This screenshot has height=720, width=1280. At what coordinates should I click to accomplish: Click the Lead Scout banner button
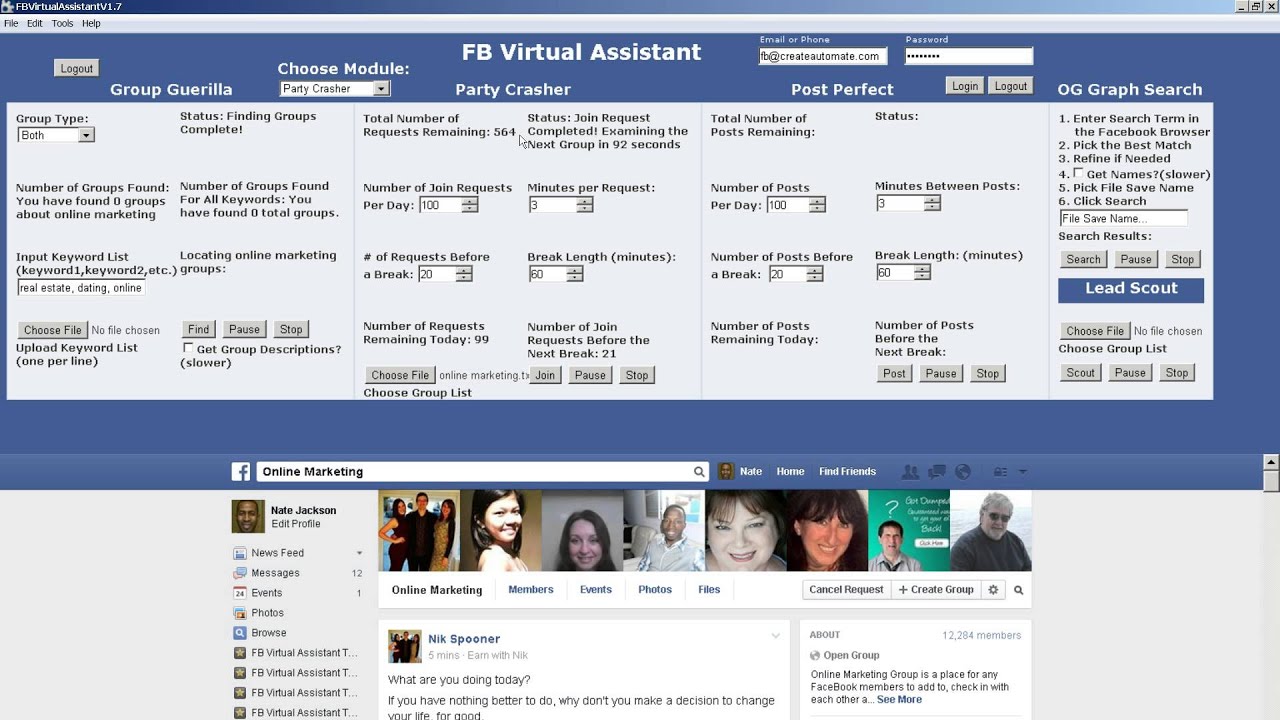pos(1131,289)
